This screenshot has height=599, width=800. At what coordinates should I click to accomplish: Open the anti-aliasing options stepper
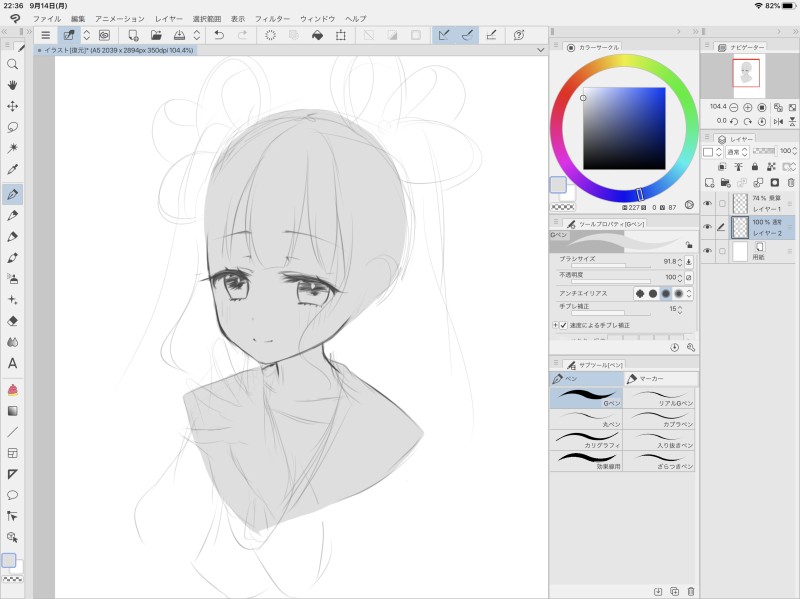coord(689,293)
